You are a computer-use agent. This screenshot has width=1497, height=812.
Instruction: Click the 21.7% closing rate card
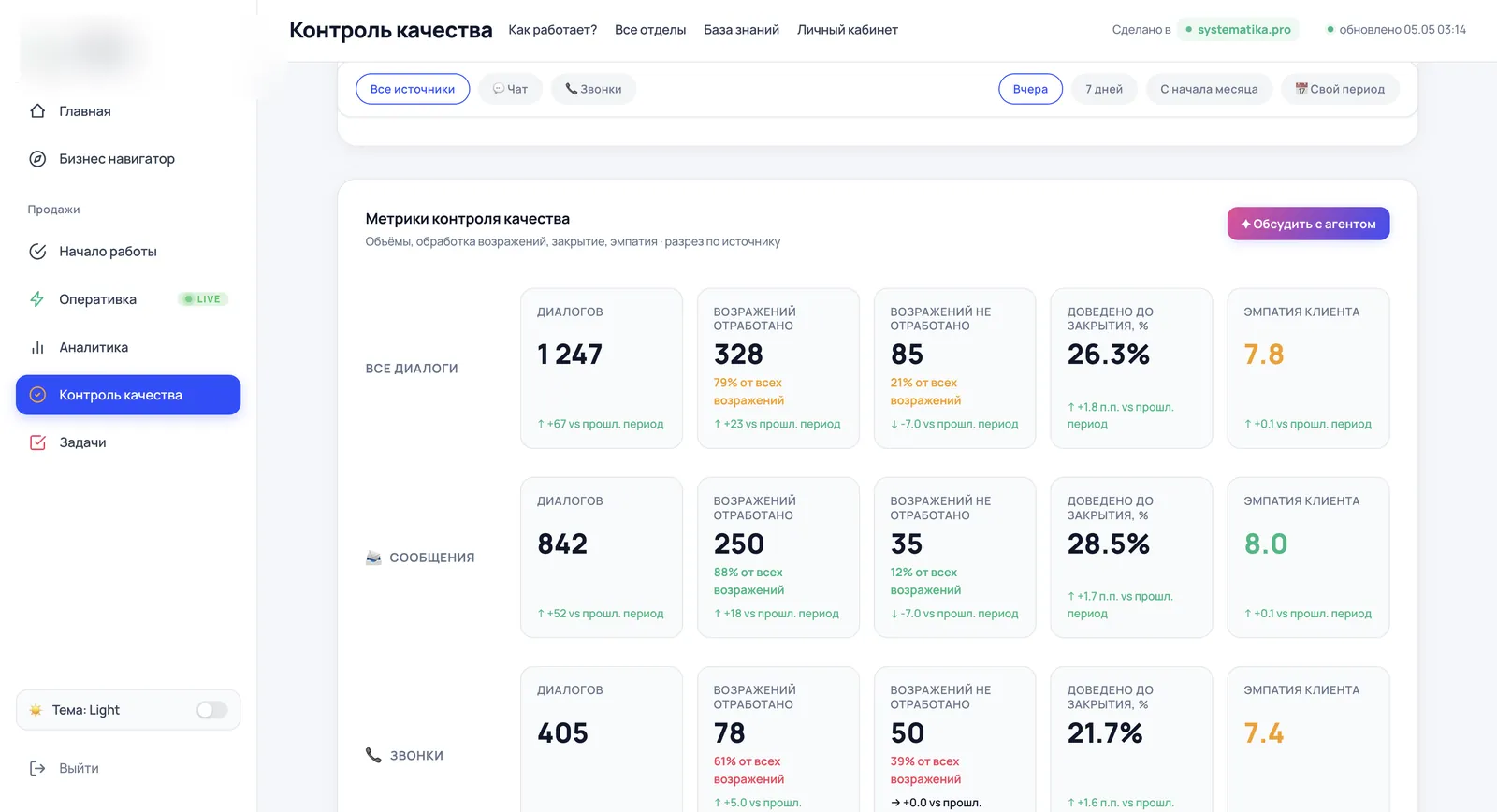1131,739
